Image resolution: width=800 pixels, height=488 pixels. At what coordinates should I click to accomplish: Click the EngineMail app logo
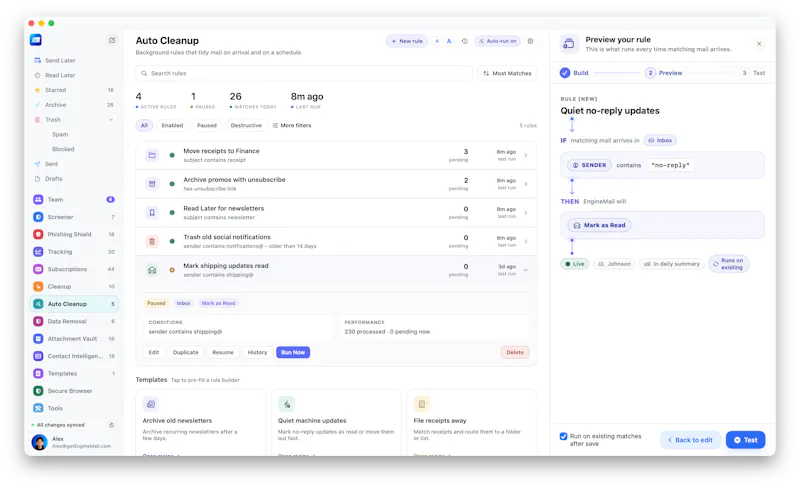pos(36,40)
